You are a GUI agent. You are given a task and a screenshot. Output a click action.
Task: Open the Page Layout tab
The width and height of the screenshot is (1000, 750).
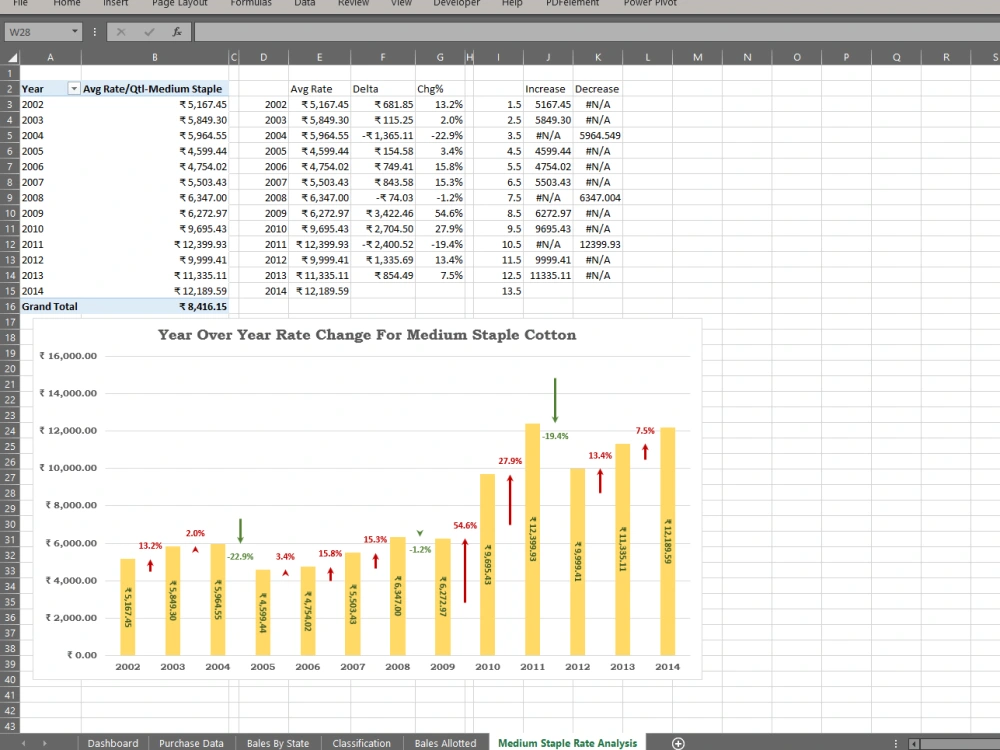pos(179,3)
